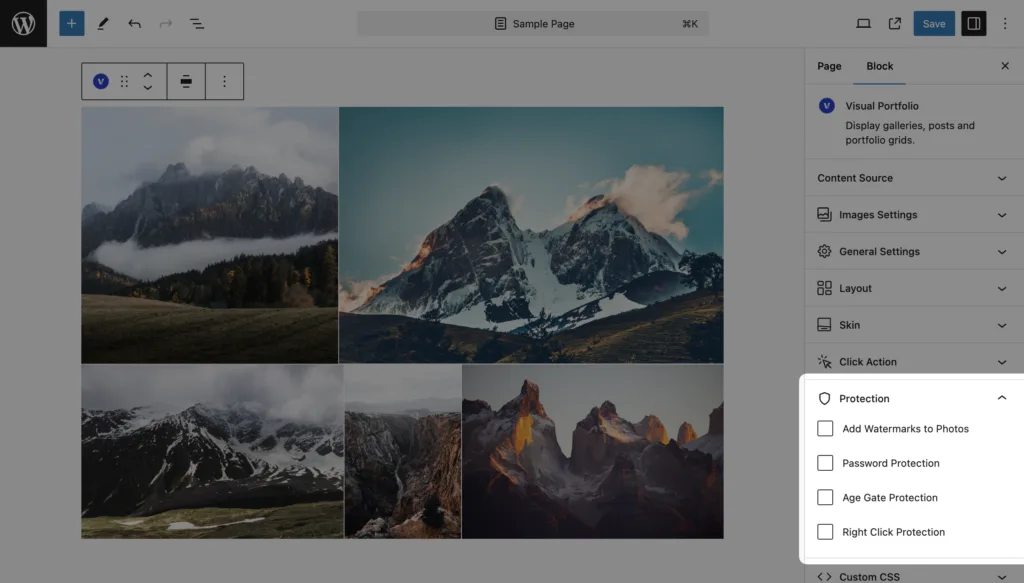Open Sample Page command palette bar
The width and height of the screenshot is (1024, 583).
point(533,24)
